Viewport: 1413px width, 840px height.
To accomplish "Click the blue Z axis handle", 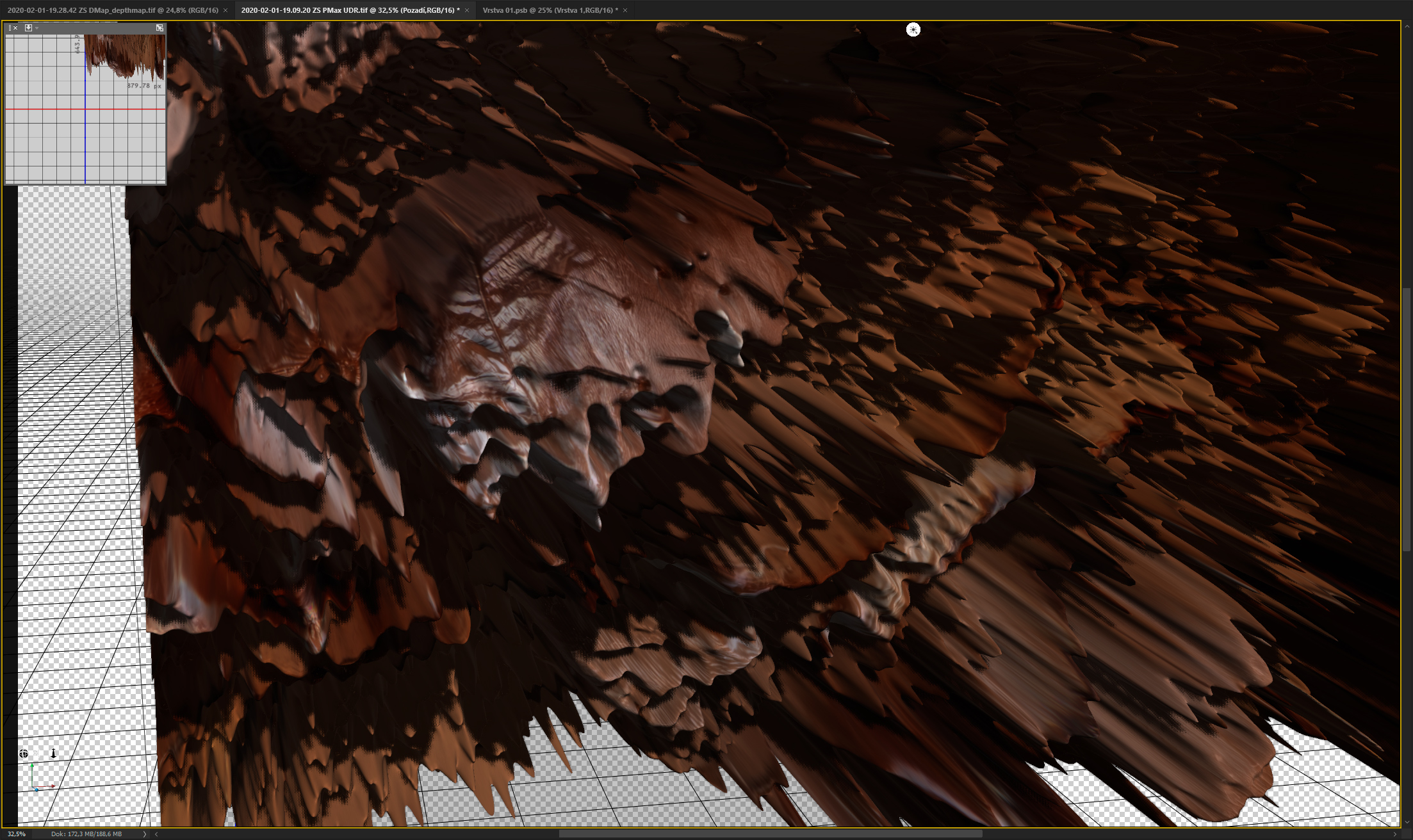I will [x=37, y=789].
